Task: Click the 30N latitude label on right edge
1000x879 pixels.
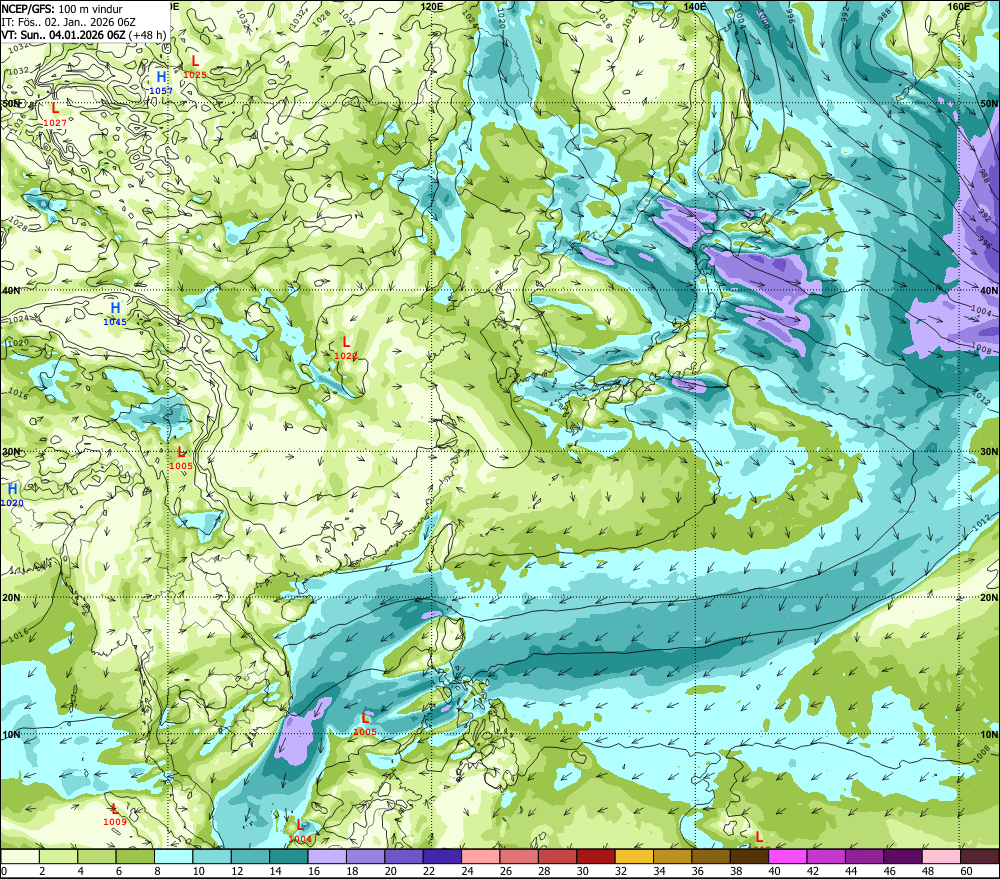Action: [989, 452]
